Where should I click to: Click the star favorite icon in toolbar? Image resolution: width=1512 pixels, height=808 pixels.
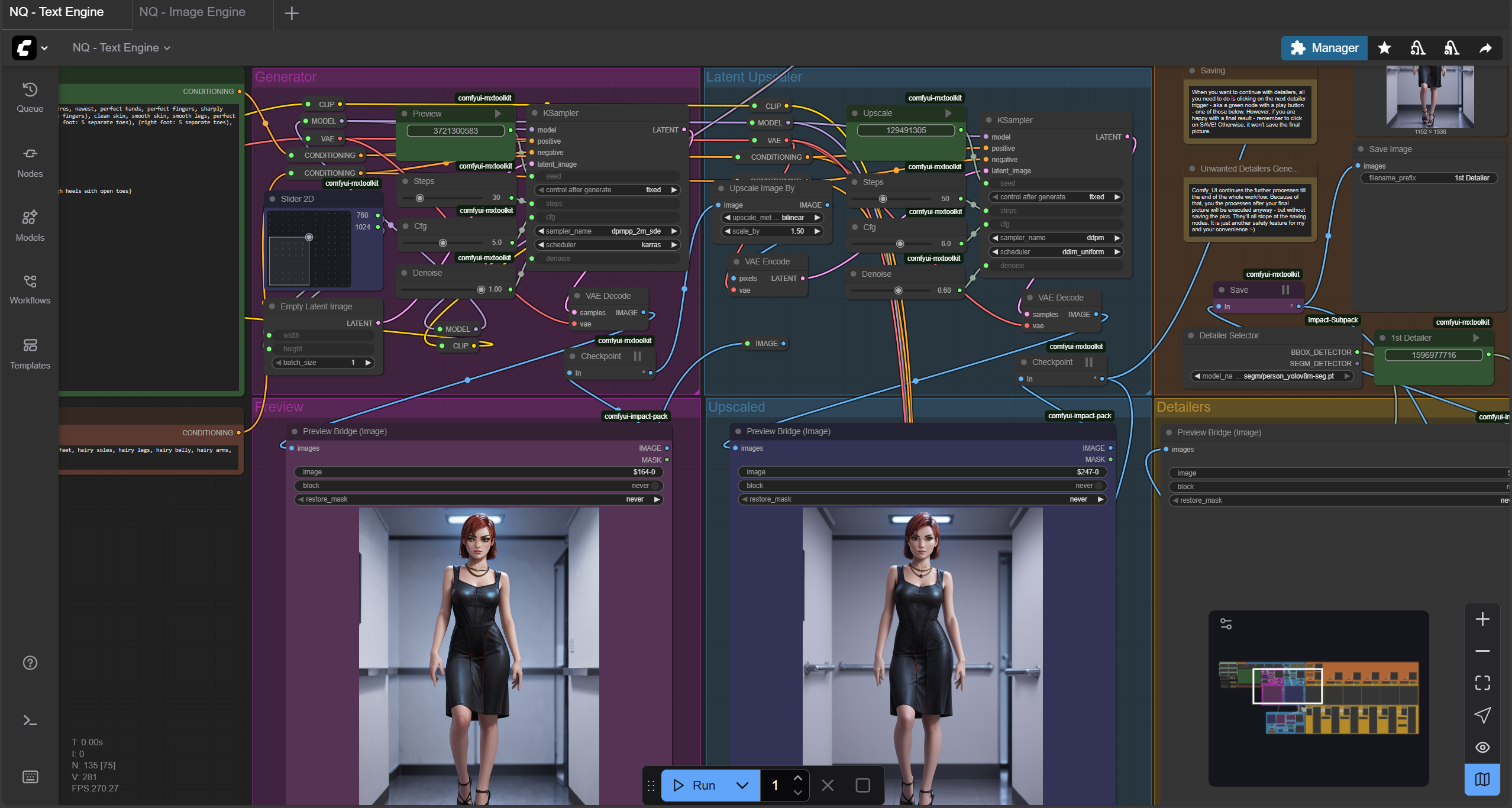(x=1384, y=48)
